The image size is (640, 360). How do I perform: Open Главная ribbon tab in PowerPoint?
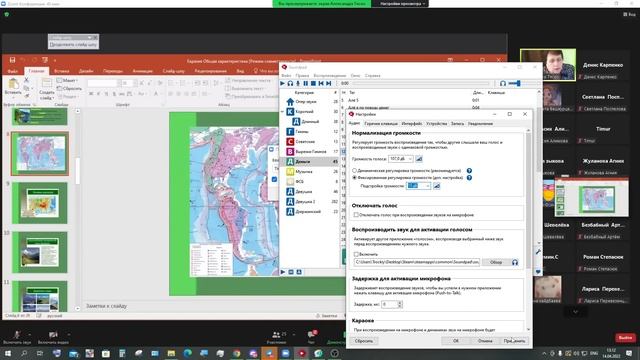36,71
